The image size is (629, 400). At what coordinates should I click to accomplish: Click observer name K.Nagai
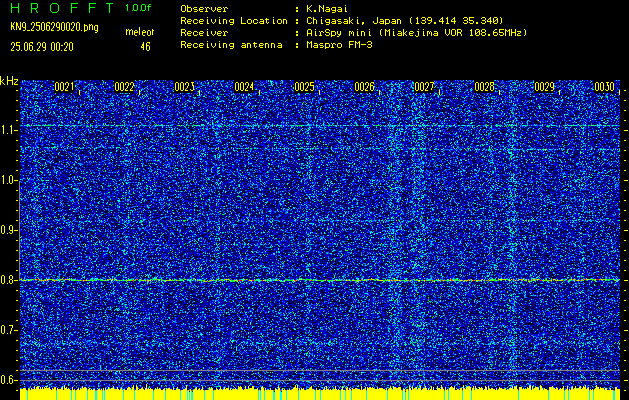pyautogui.click(x=326, y=9)
